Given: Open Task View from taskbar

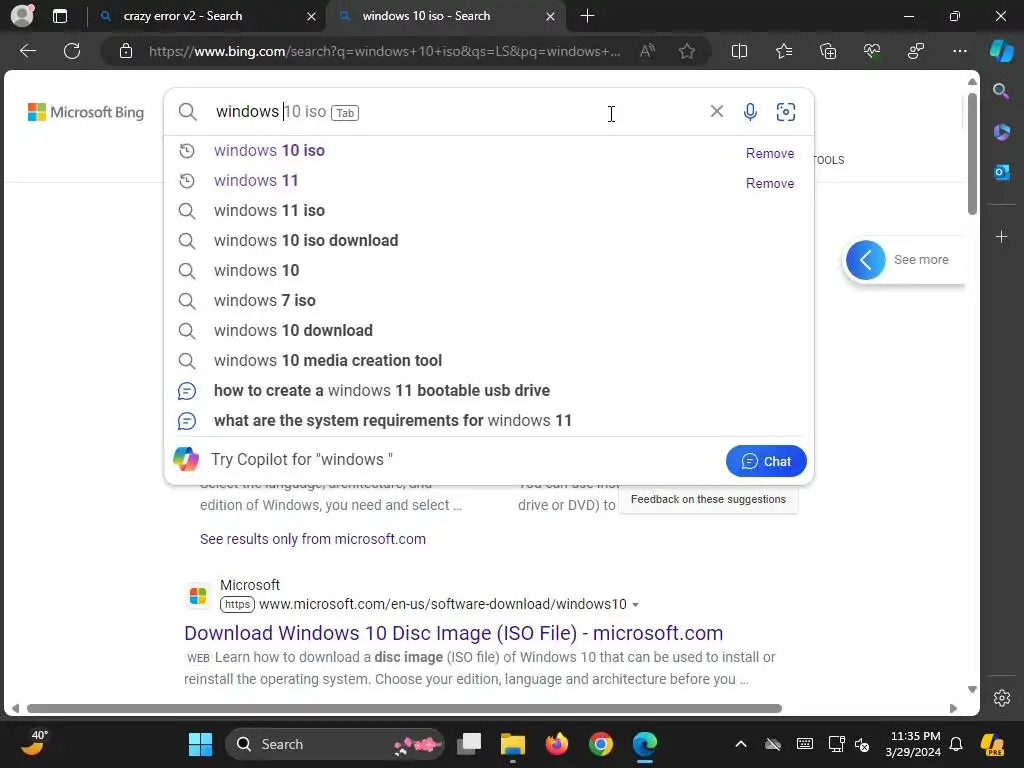Looking at the screenshot, I should (469, 744).
